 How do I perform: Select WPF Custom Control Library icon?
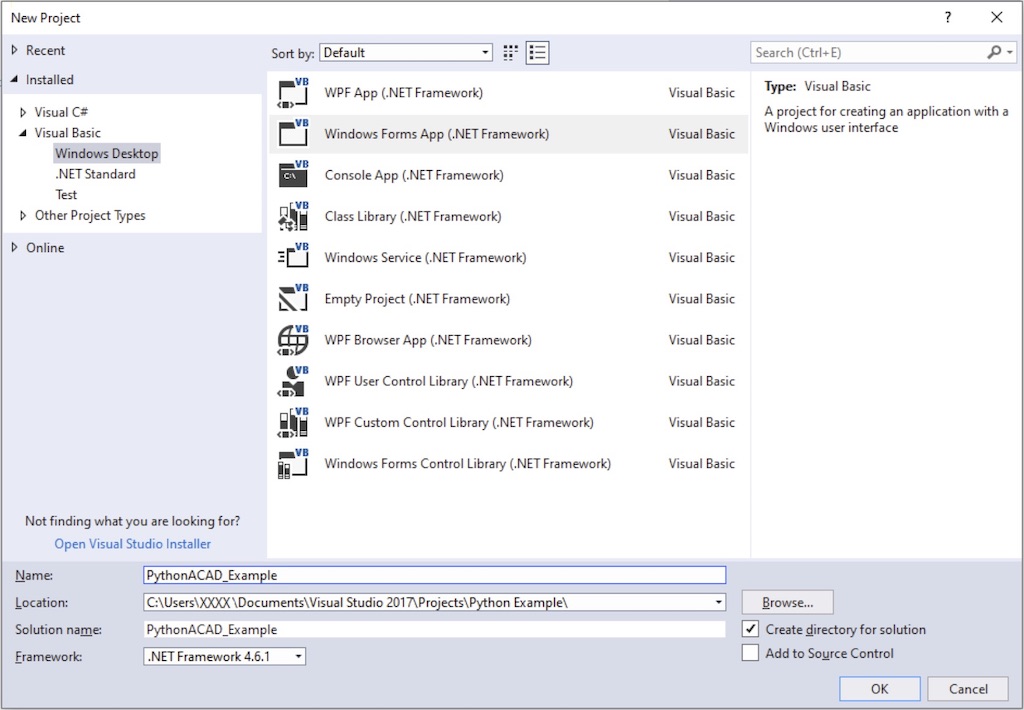(x=293, y=422)
